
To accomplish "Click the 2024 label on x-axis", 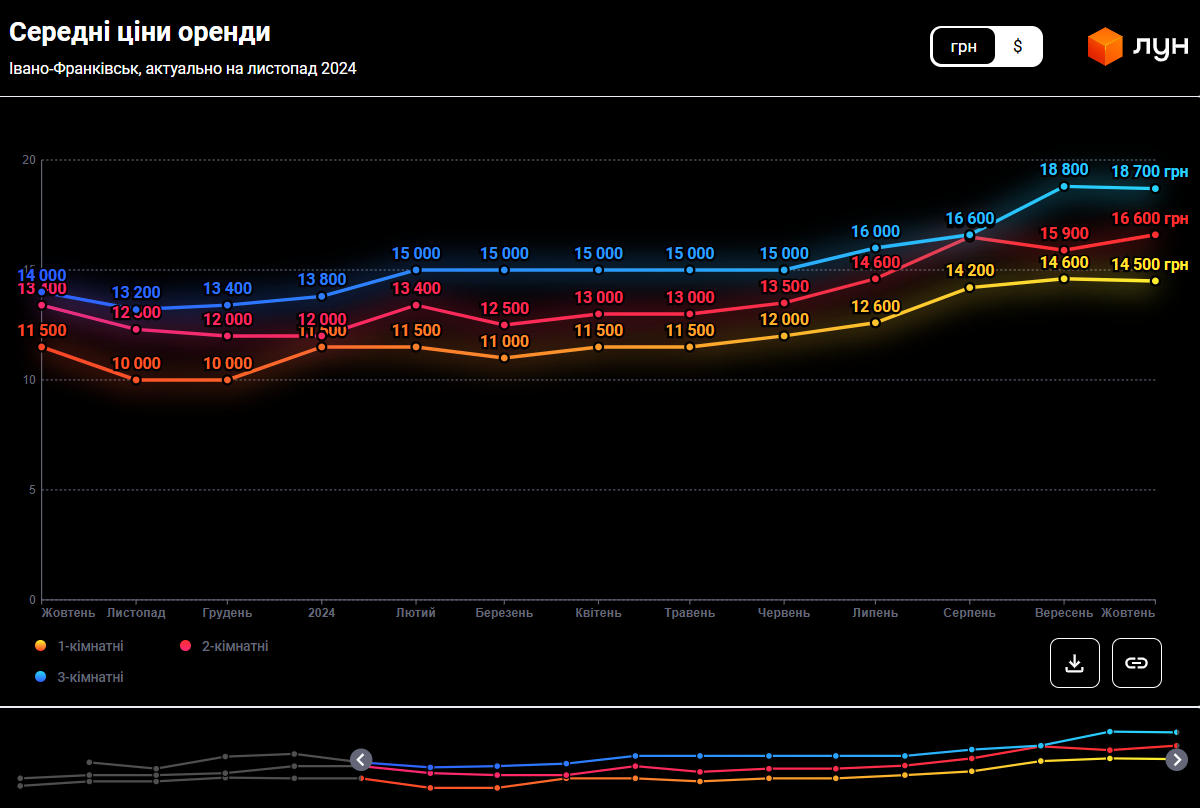I will point(321,613).
